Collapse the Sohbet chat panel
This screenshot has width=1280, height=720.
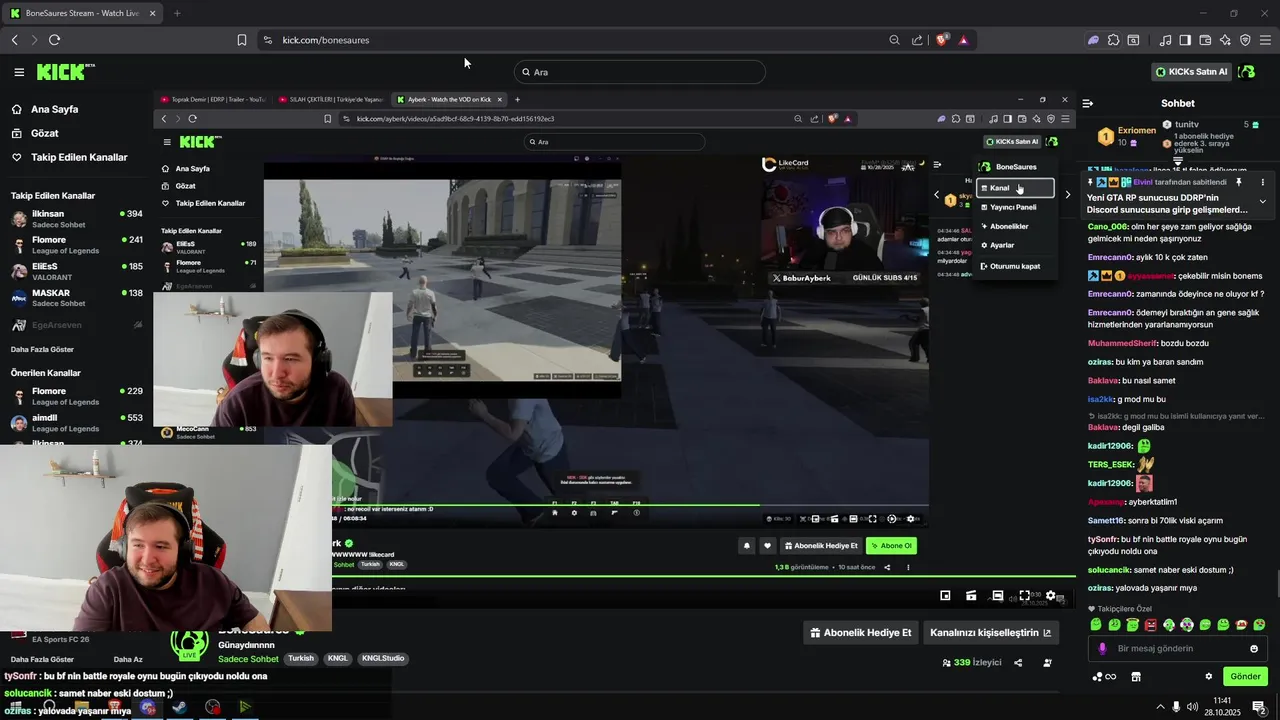[x=1087, y=103]
